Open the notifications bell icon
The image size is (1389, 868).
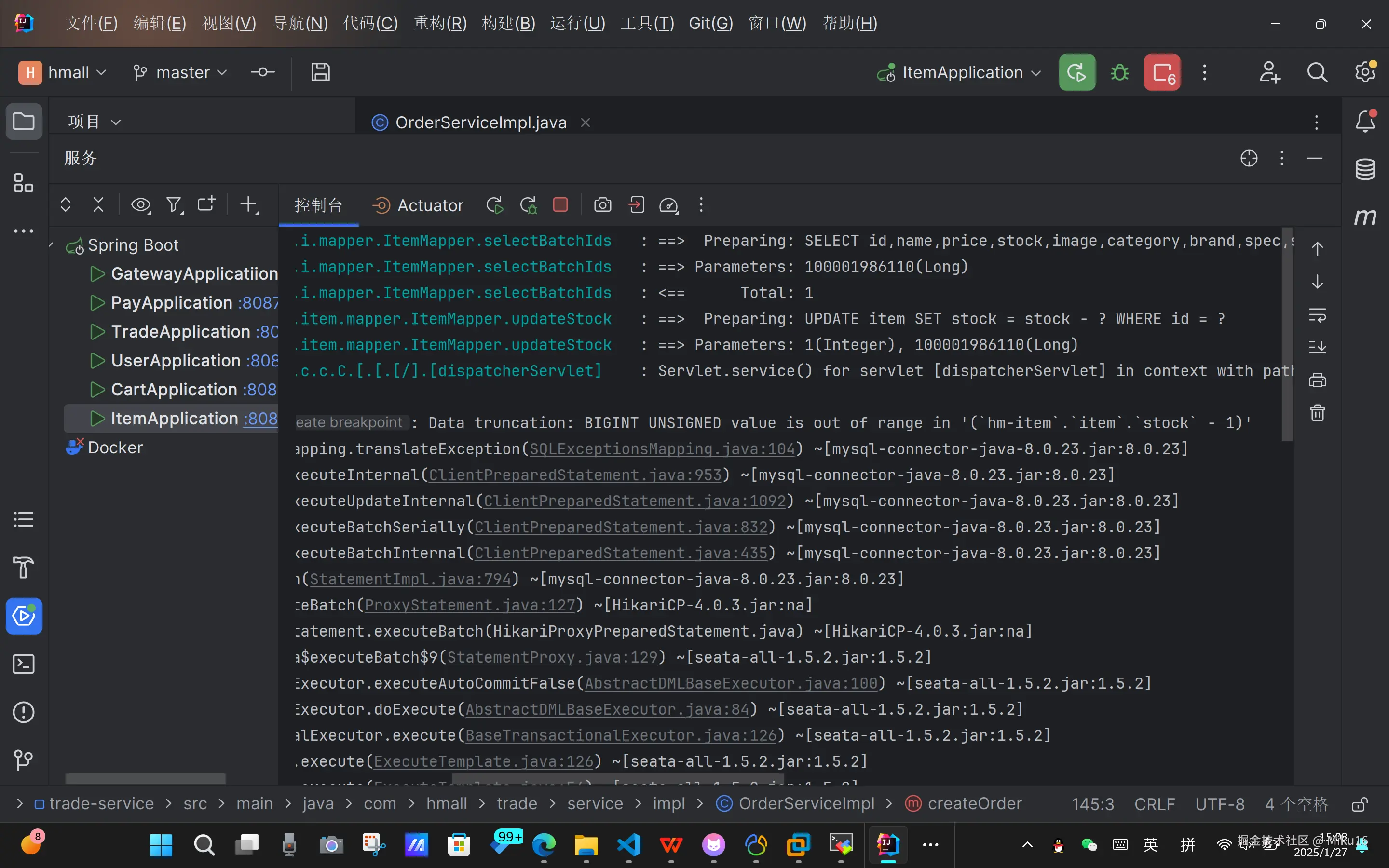[x=1365, y=122]
